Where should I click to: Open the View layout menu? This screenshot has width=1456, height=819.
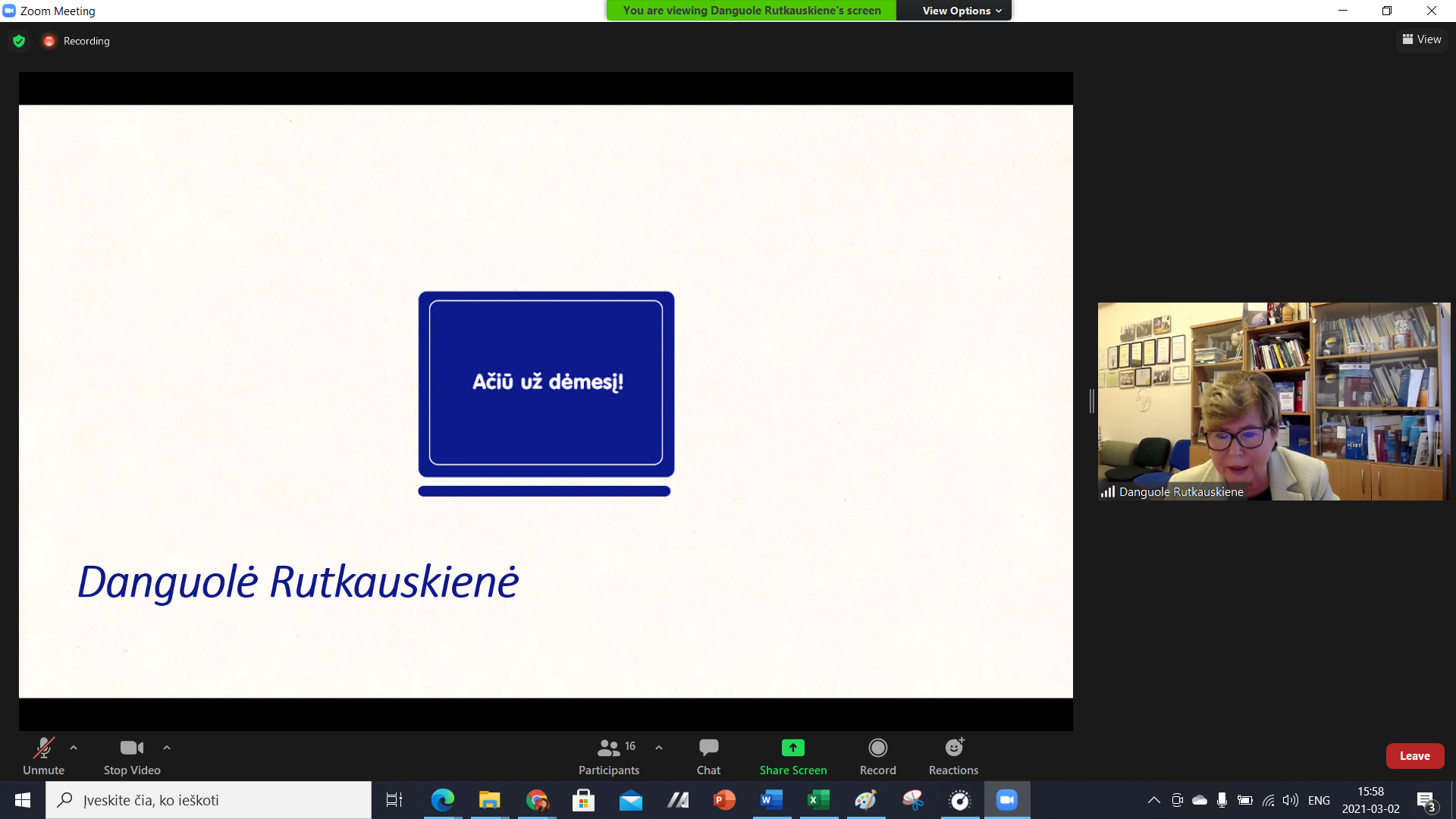[1422, 39]
